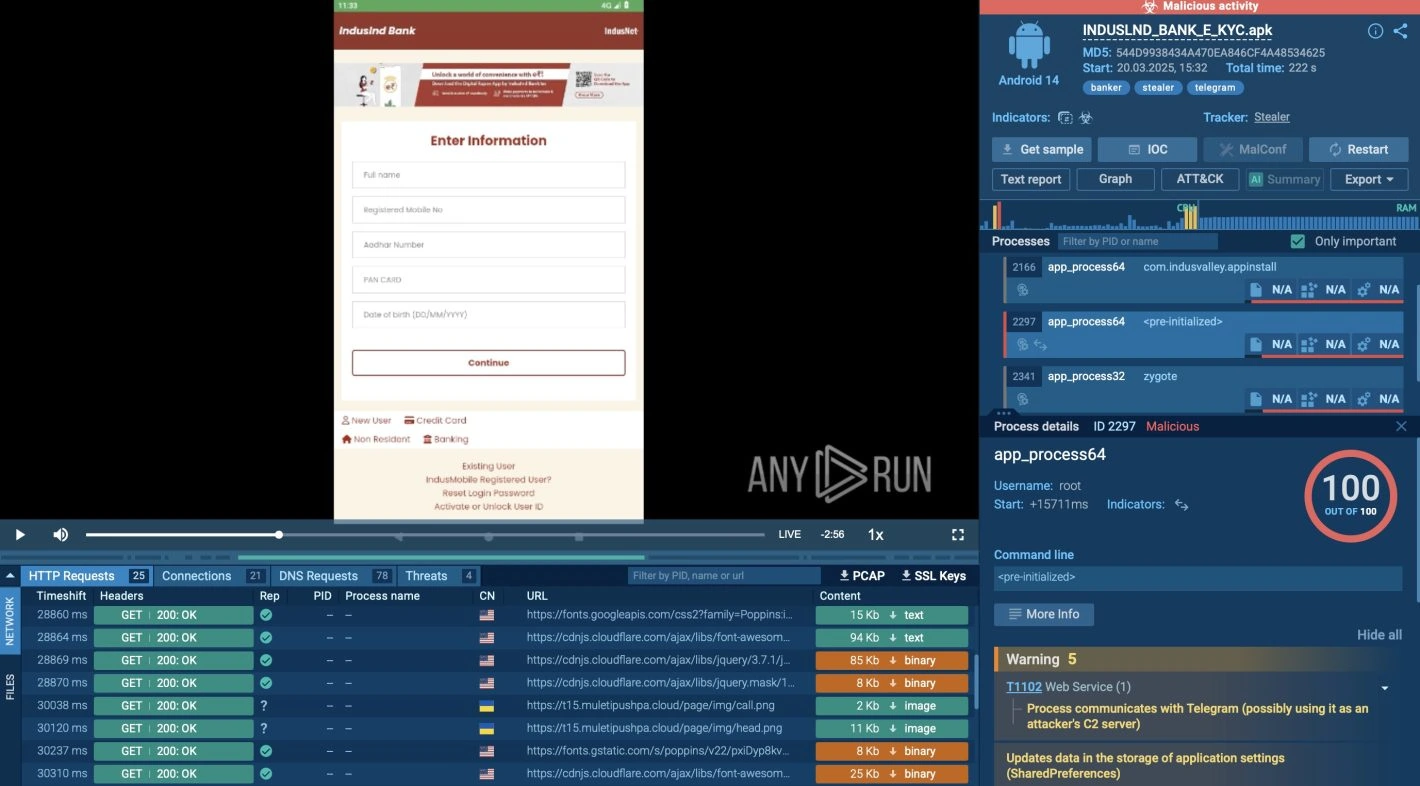This screenshot has width=1420, height=786.
Task: Change the 1x playback speed
Action: click(875, 535)
